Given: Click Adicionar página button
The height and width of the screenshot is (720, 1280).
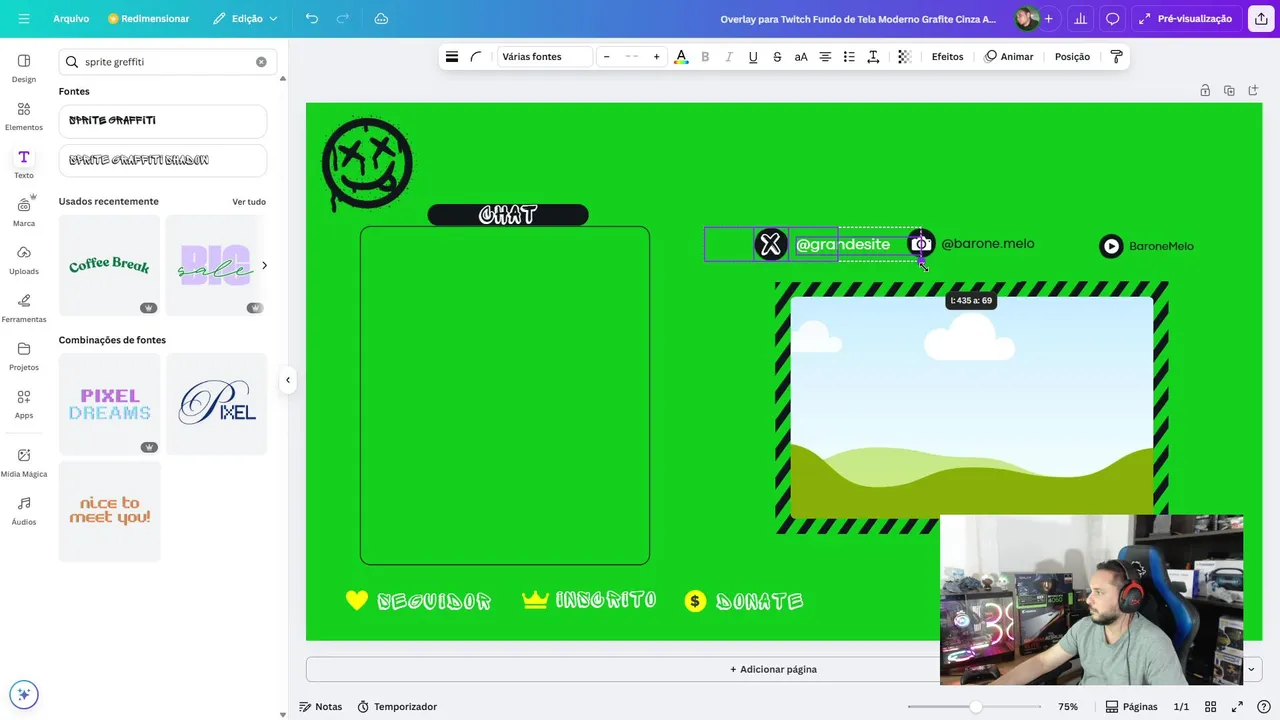Looking at the screenshot, I should 773,669.
